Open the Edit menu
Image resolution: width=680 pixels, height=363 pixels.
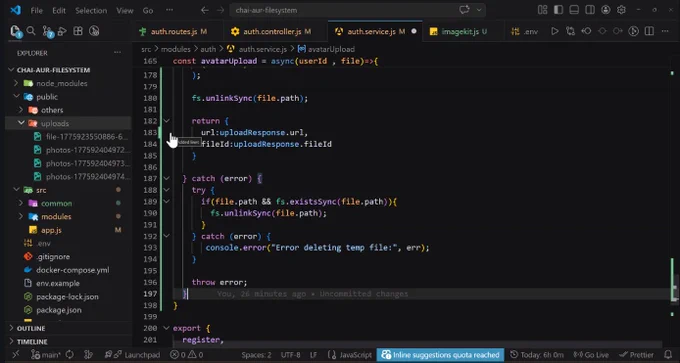(59, 10)
